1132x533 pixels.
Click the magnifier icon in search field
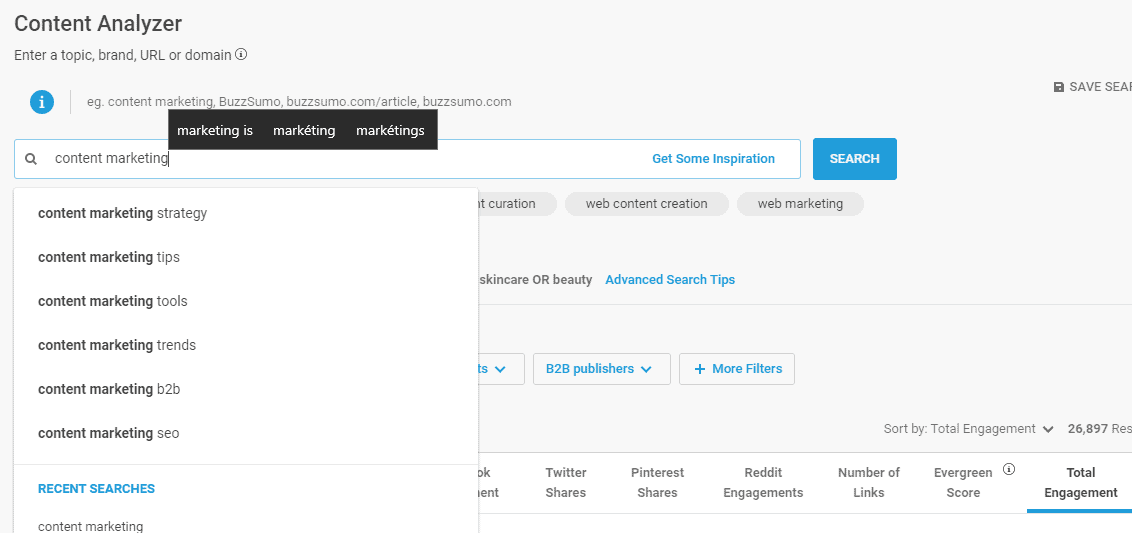click(x=31, y=159)
